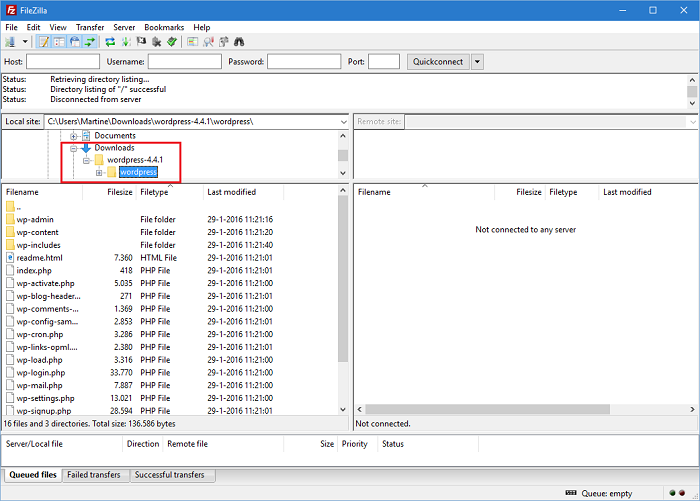Image resolution: width=700 pixels, height=501 pixels.
Task: Click the Host input field
Action: pyautogui.click(x=63, y=62)
